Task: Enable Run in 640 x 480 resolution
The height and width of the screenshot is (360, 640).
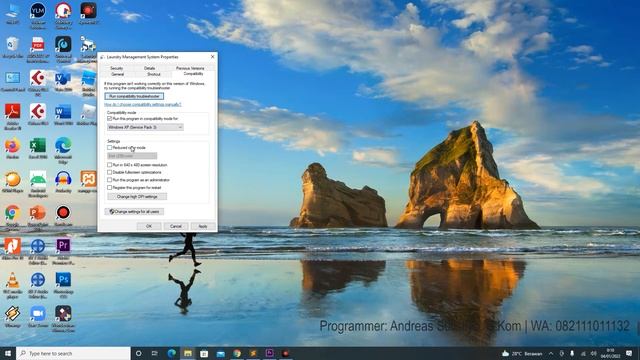Action: (x=109, y=165)
